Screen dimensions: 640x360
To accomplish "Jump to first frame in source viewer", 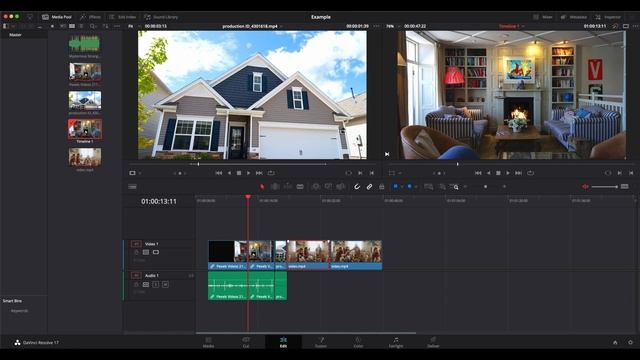I will tap(219, 173).
